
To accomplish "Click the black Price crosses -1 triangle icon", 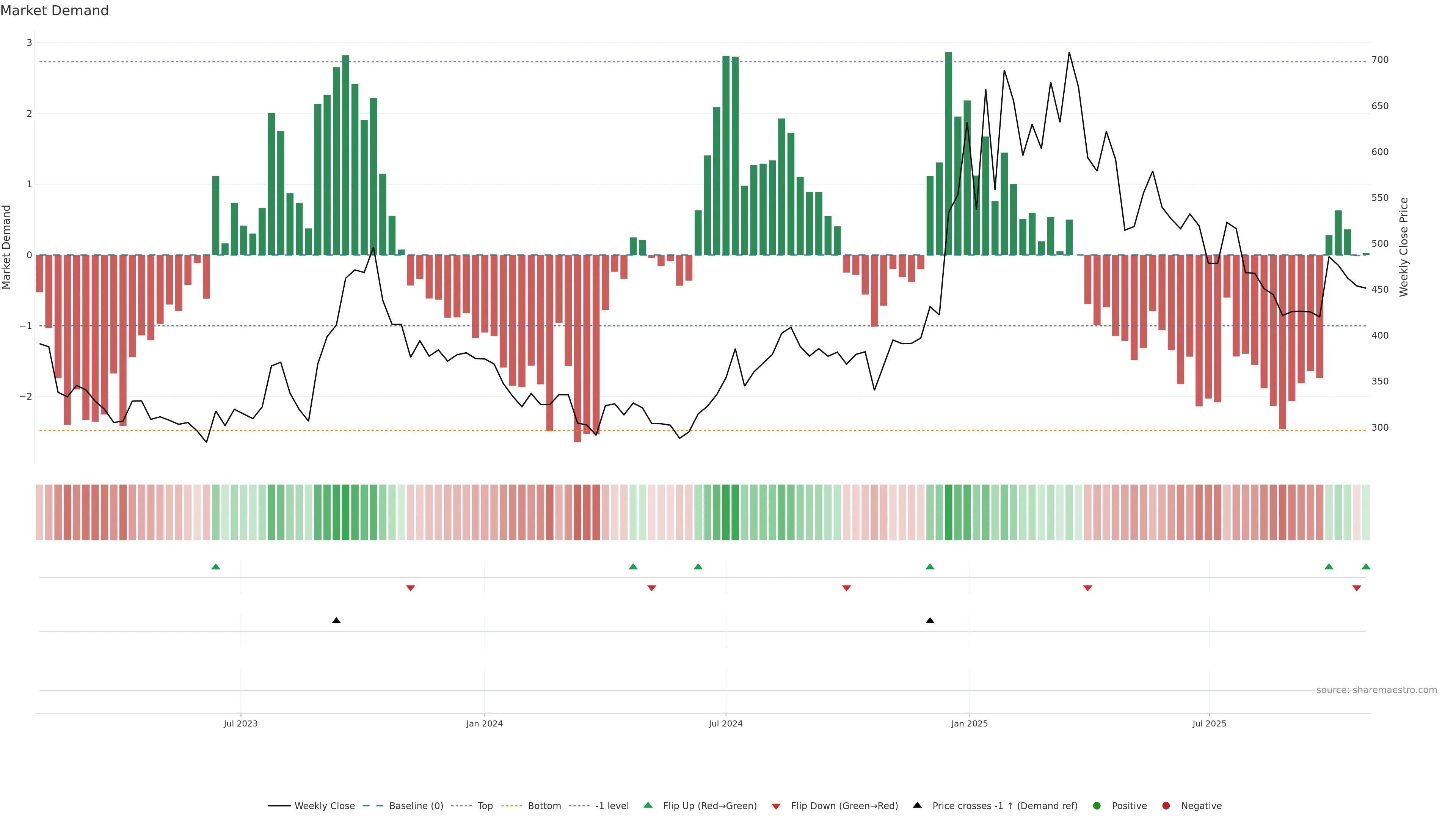I will click(x=917, y=805).
